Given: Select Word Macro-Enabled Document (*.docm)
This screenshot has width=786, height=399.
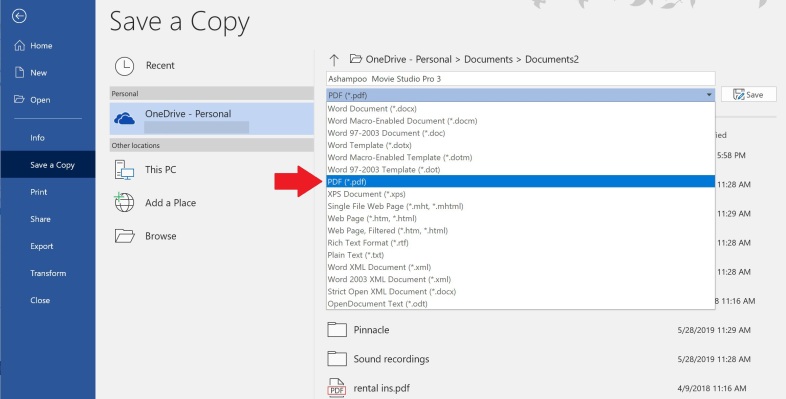Looking at the screenshot, I should pyautogui.click(x=520, y=121).
